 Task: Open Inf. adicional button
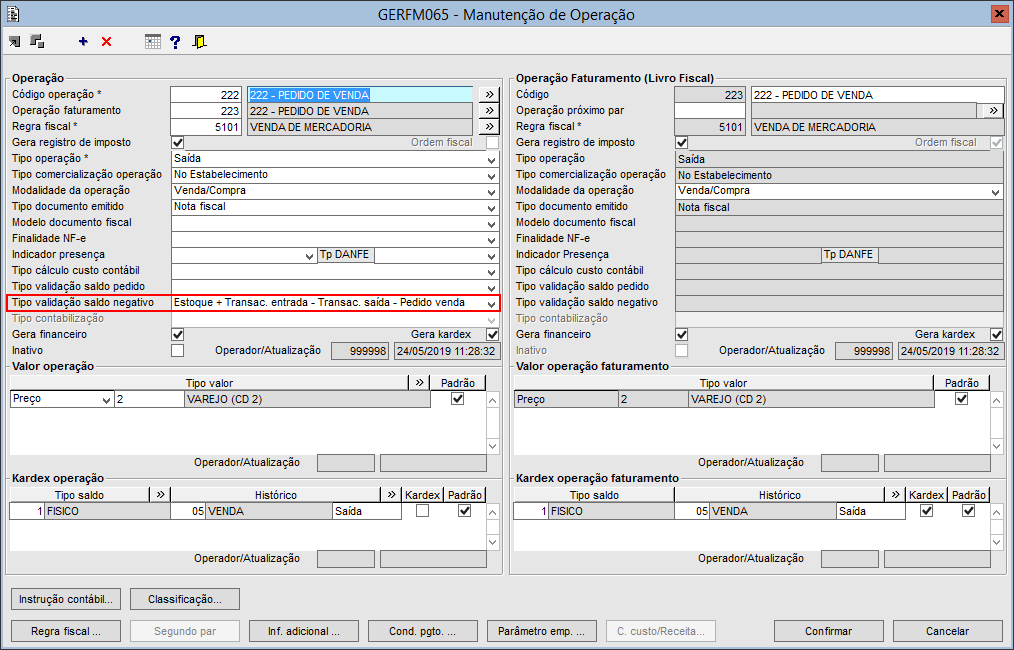coord(304,631)
